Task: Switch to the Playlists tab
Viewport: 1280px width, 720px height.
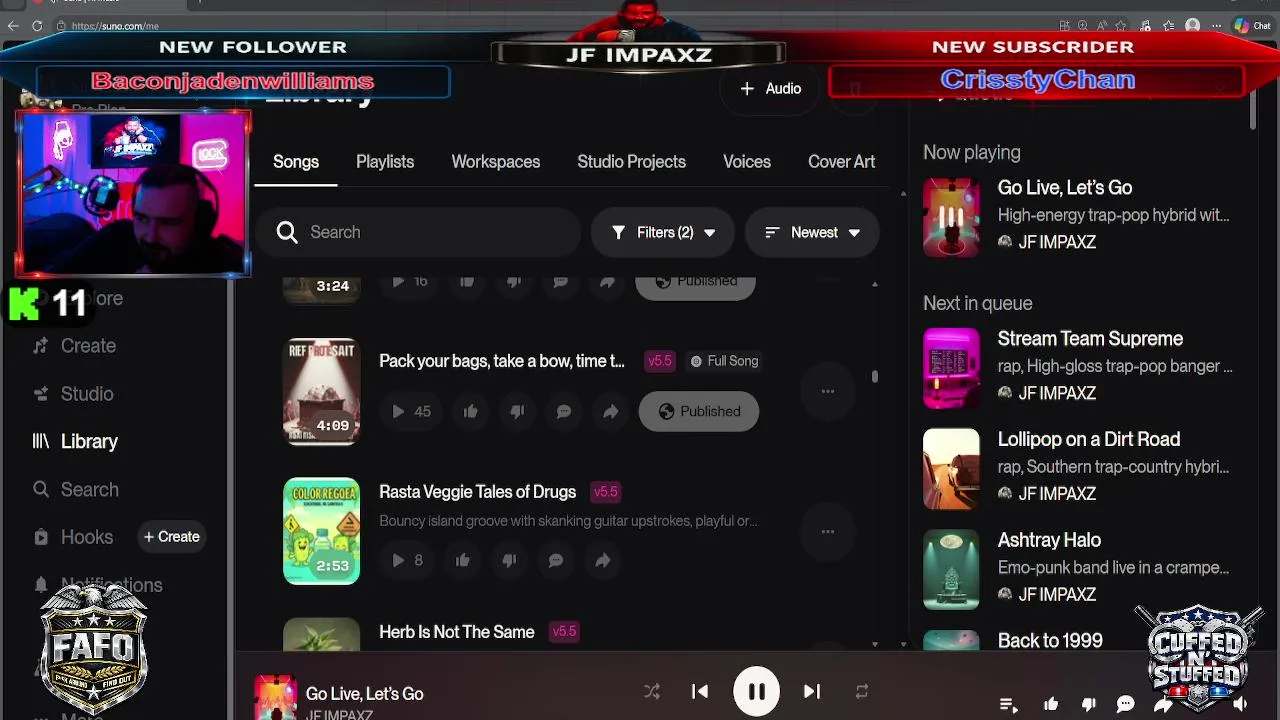Action: click(x=385, y=162)
